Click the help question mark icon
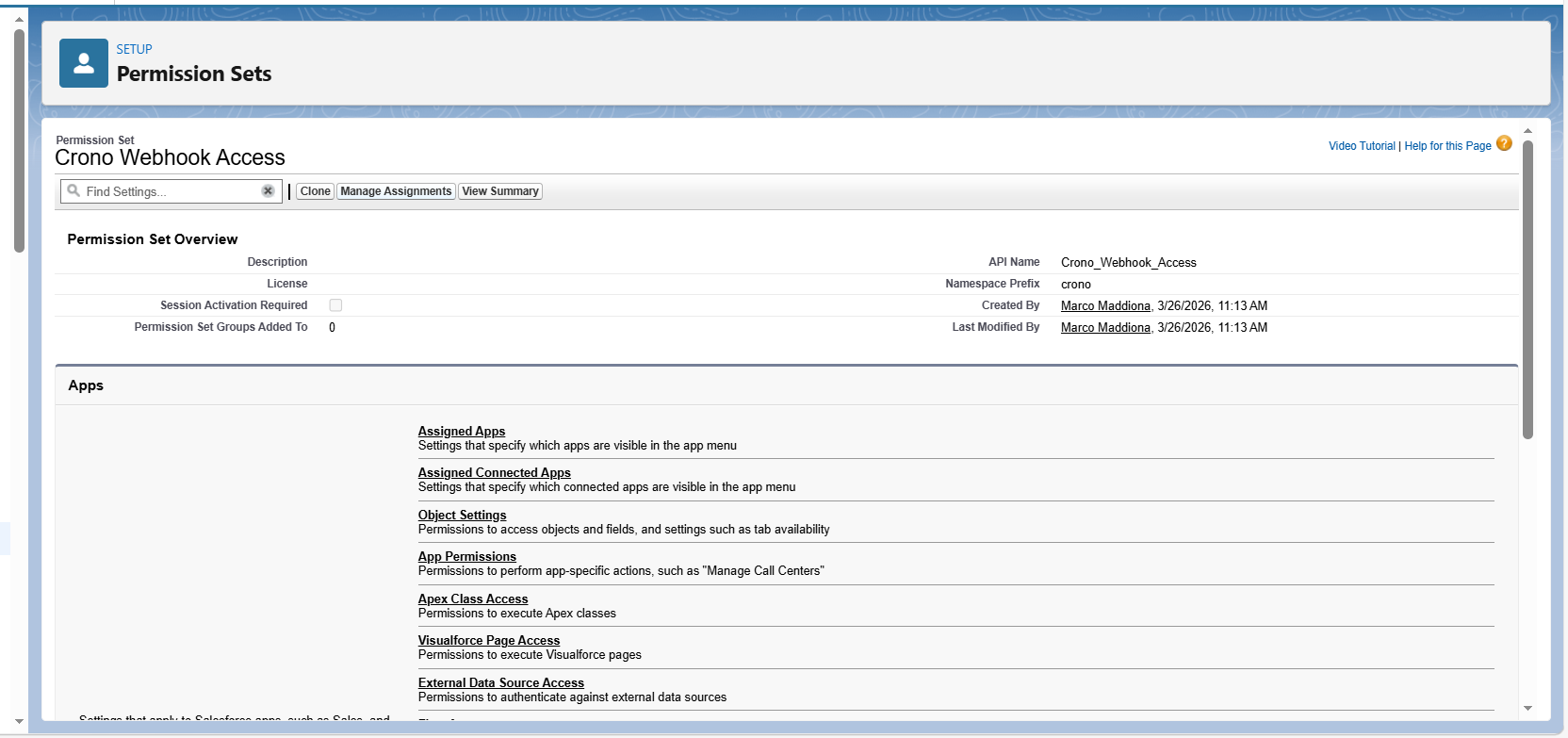 coord(1504,144)
